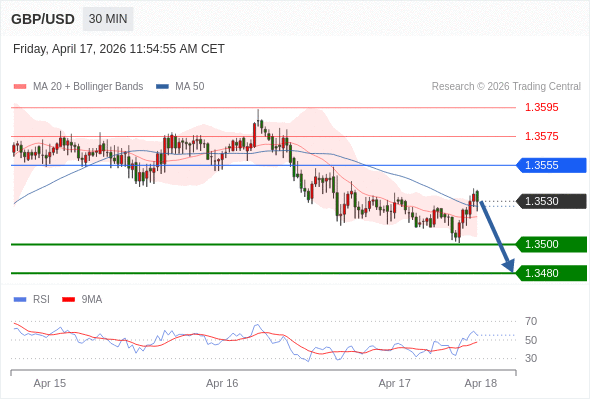Click the RSI 70 level label
Screen dimensions: 590x400
[x=531, y=321]
